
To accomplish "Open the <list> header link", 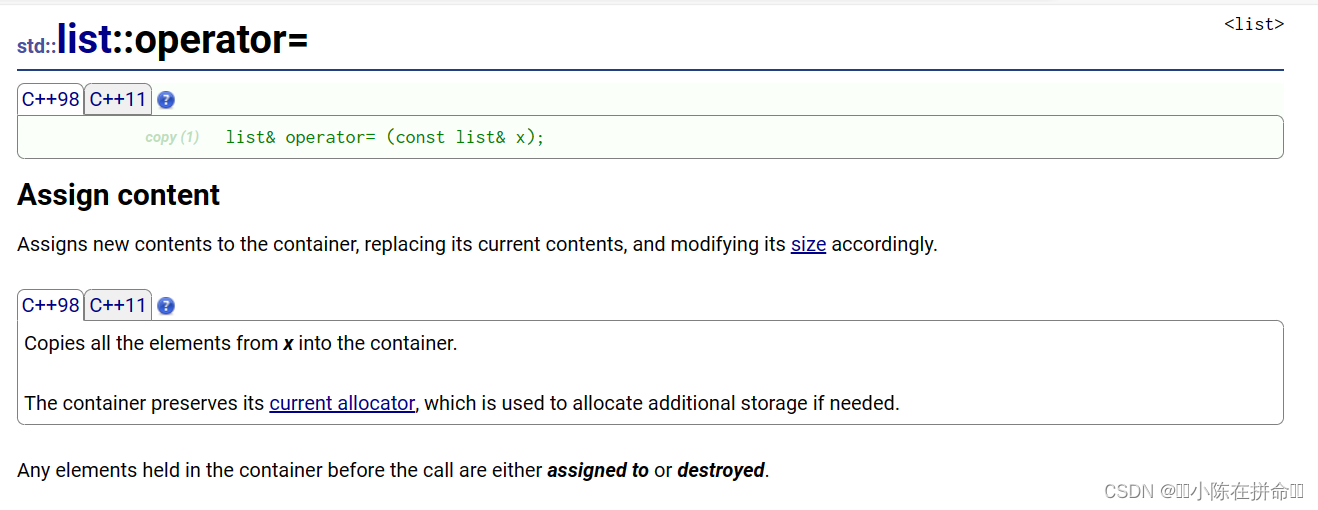I will (1254, 24).
